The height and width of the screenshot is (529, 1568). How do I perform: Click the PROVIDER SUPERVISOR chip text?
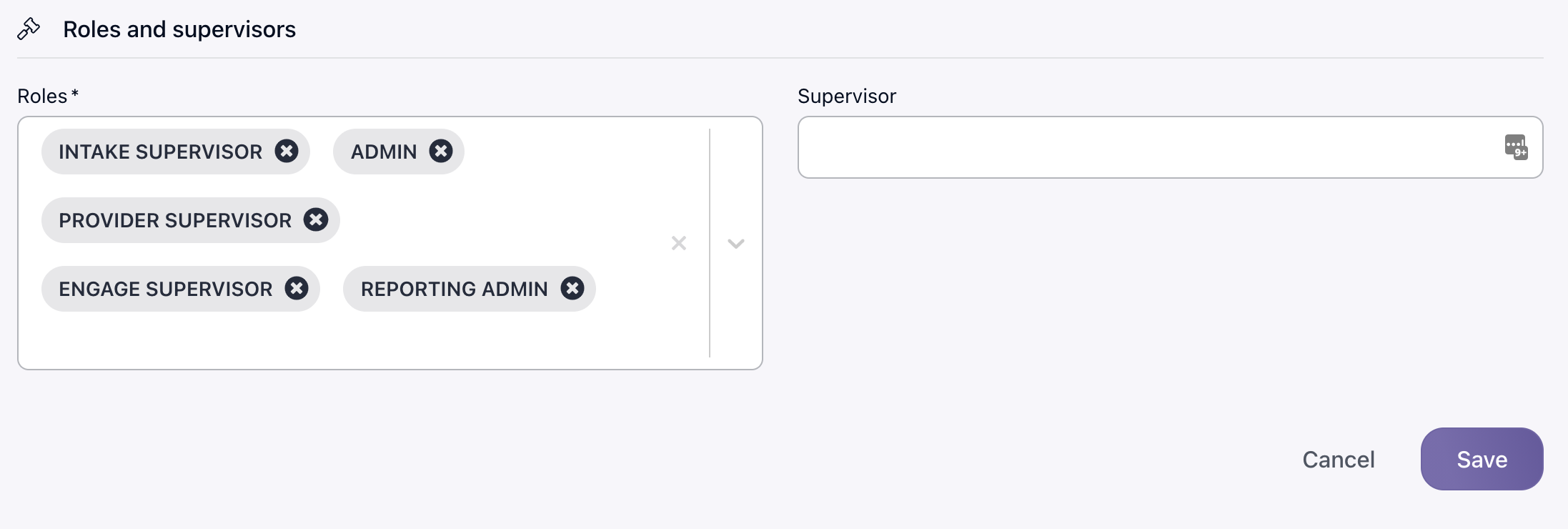(x=175, y=220)
